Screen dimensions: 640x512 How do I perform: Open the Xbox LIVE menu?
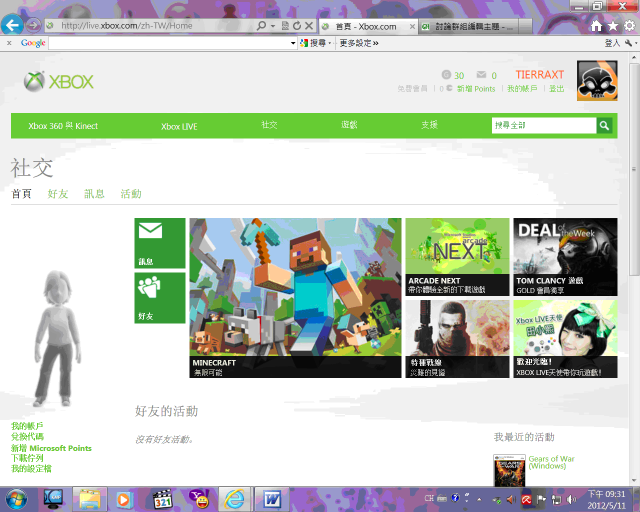coord(179,126)
